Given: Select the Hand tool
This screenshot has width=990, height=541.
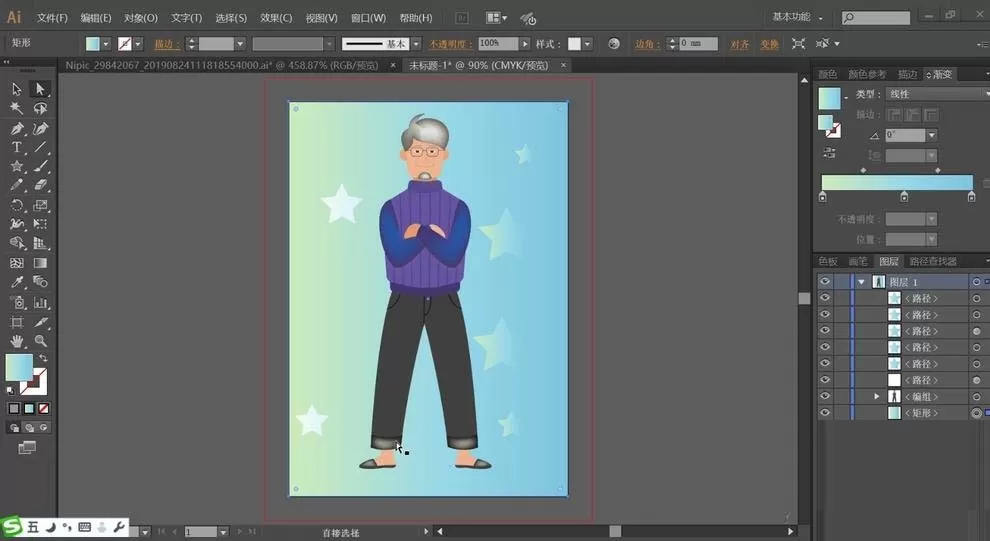Looking at the screenshot, I should 17,342.
